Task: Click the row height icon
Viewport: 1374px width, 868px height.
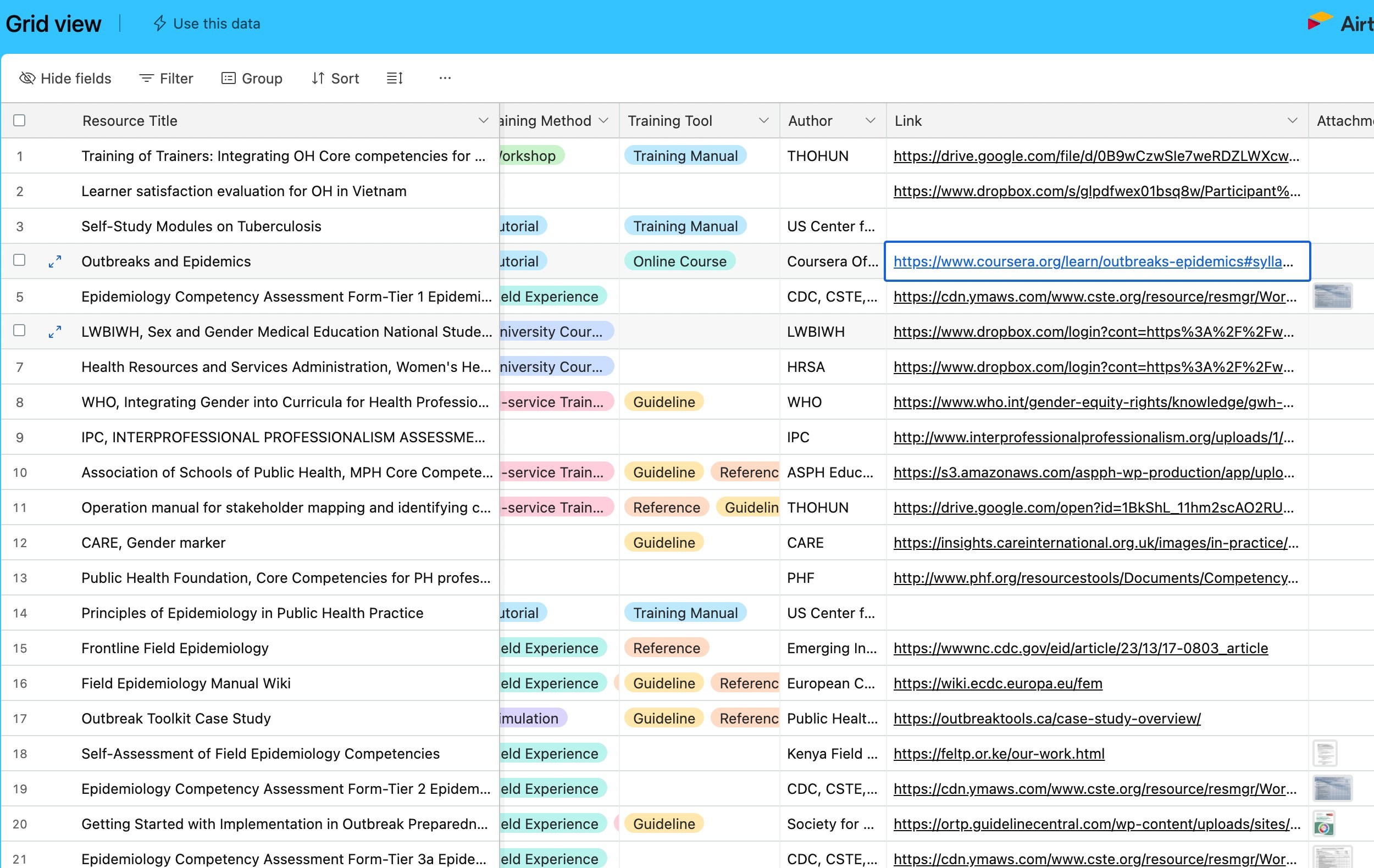Action: pyautogui.click(x=394, y=78)
